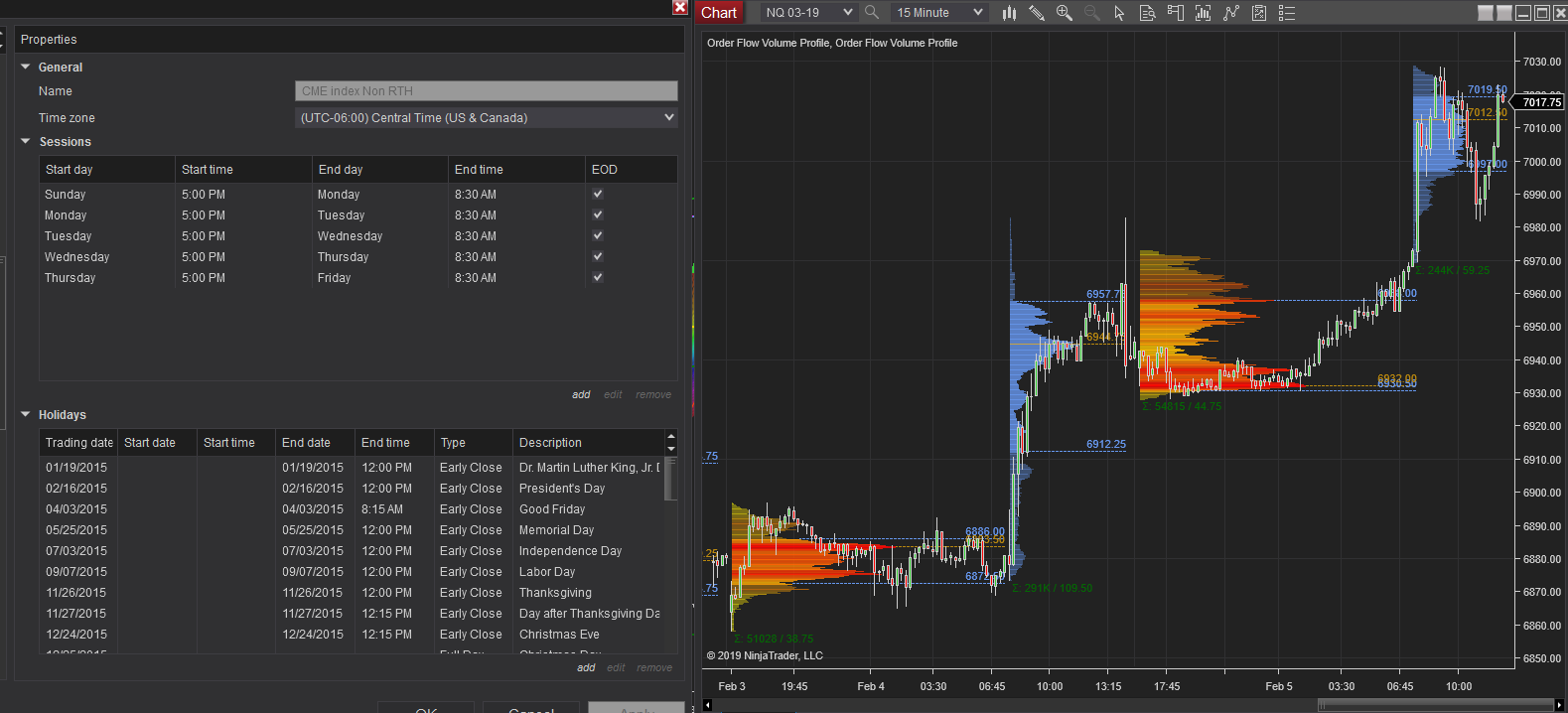
Task: Click edit link under Sessions table
Action: (613, 395)
